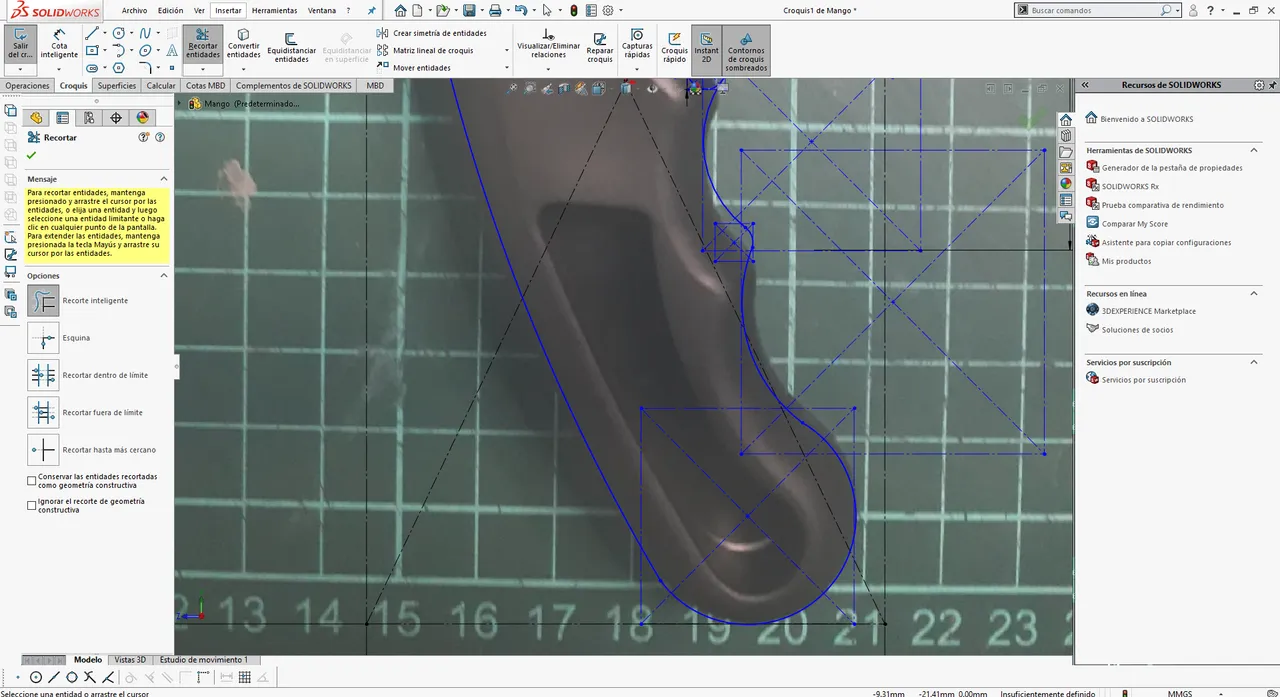Image resolution: width=1280 pixels, height=697 pixels.
Task: Select Recortar fuera de límite option
Action: point(43,412)
